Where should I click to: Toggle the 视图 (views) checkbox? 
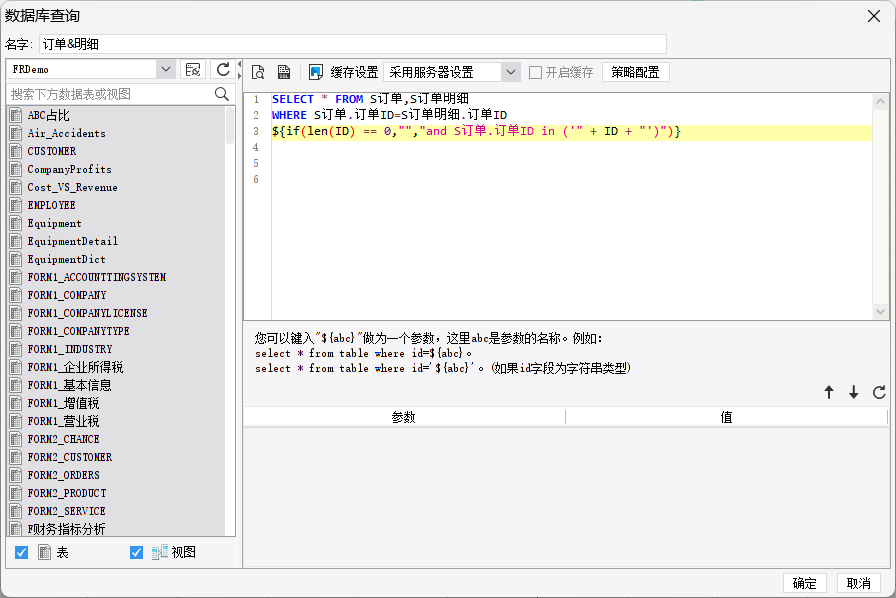136,552
